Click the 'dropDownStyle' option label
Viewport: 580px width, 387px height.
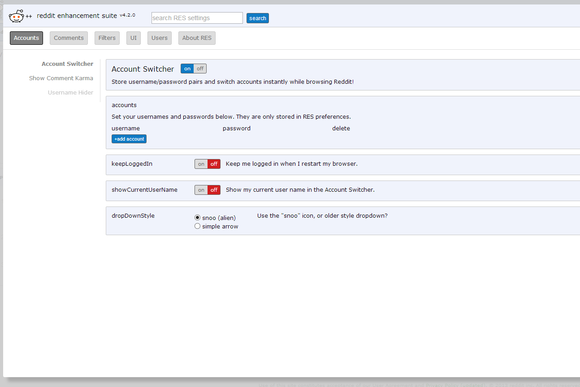pos(133,216)
